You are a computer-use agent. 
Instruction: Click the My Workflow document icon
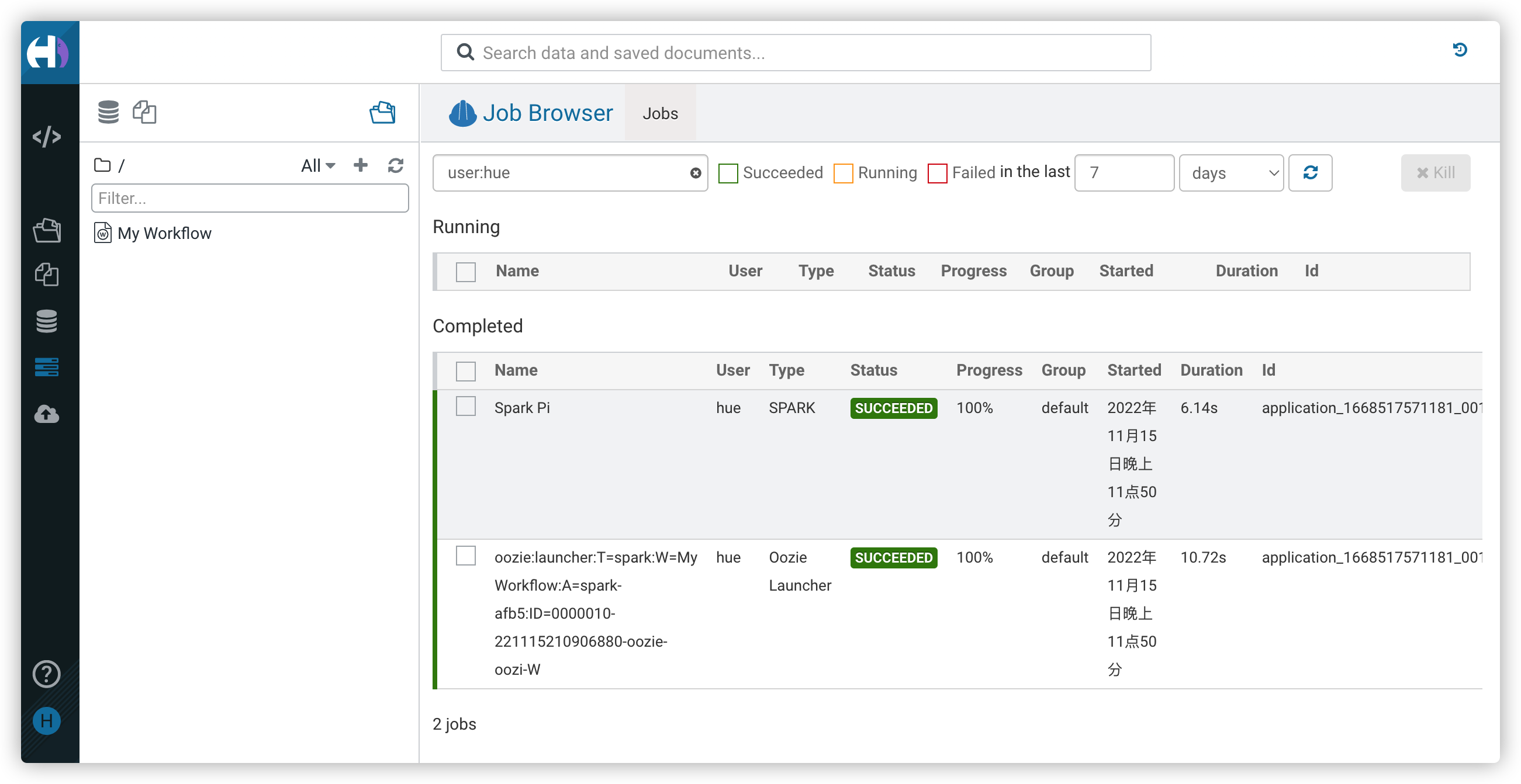point(103,233)
